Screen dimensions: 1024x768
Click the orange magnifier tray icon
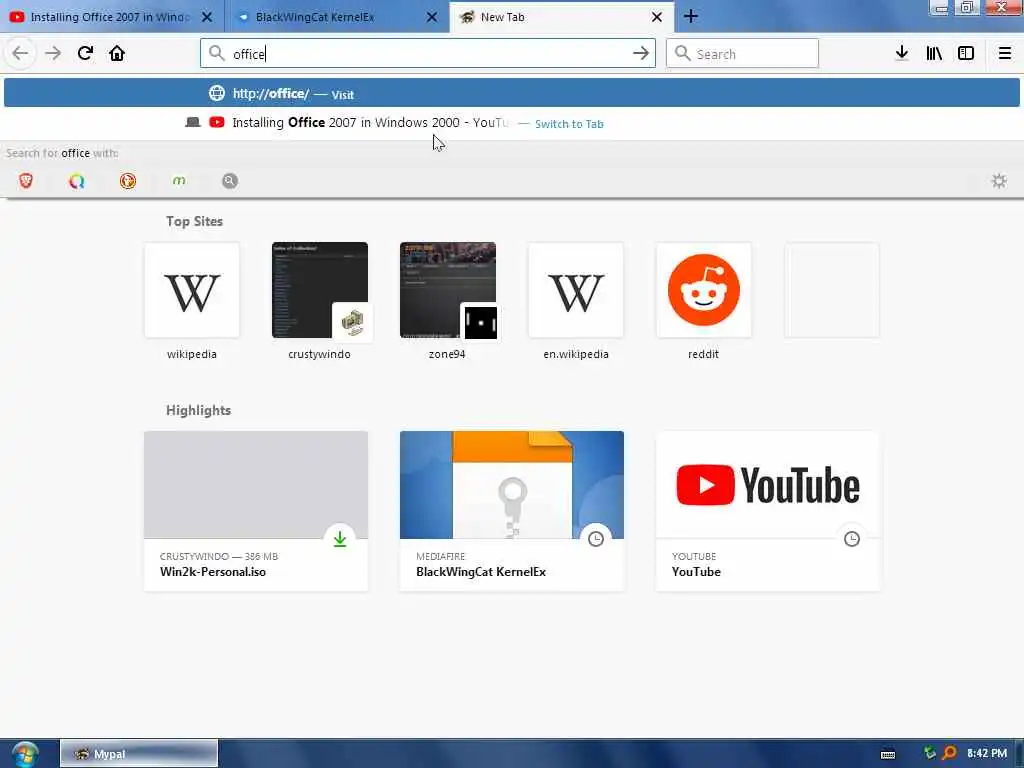(950, 754)
